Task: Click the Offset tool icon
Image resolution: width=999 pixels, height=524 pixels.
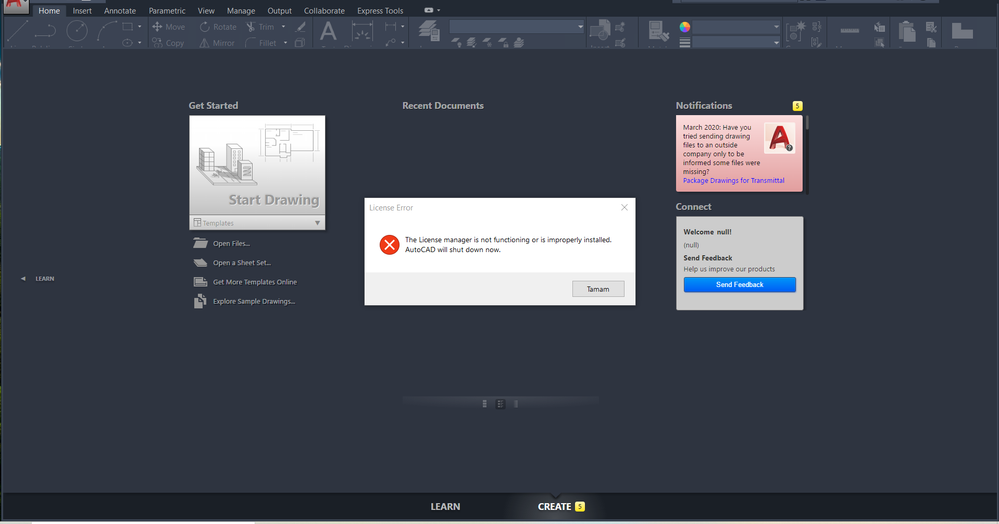Action: (300, 43)
